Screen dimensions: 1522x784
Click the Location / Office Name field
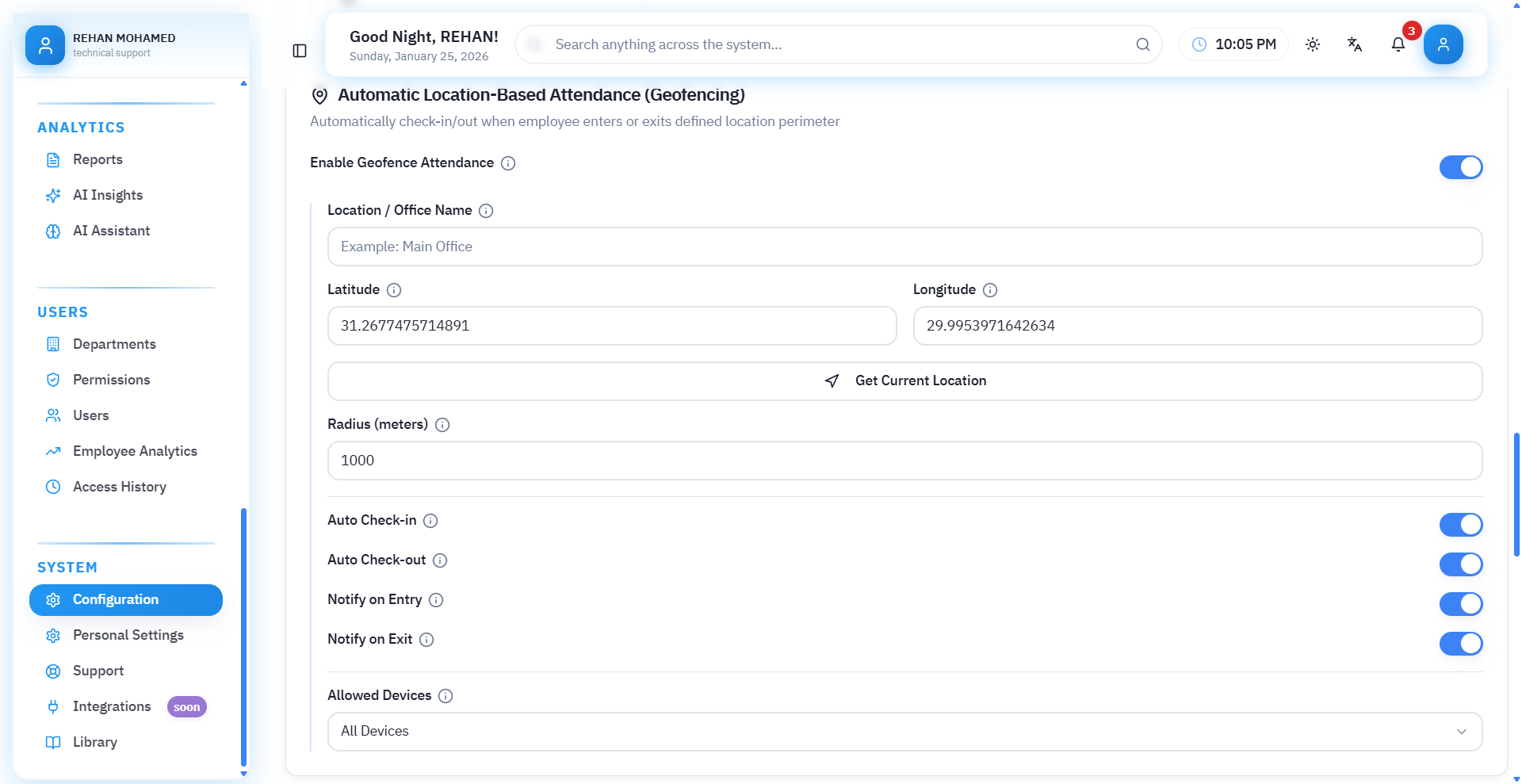(904, 247)
